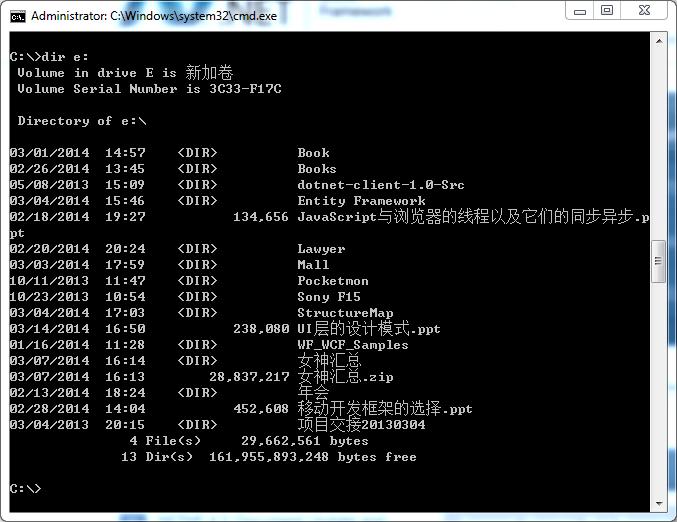Click the scrollbar down arrow
Image resolution: width=677 pixels, height=522 pixels.
(x=659, y=504)
